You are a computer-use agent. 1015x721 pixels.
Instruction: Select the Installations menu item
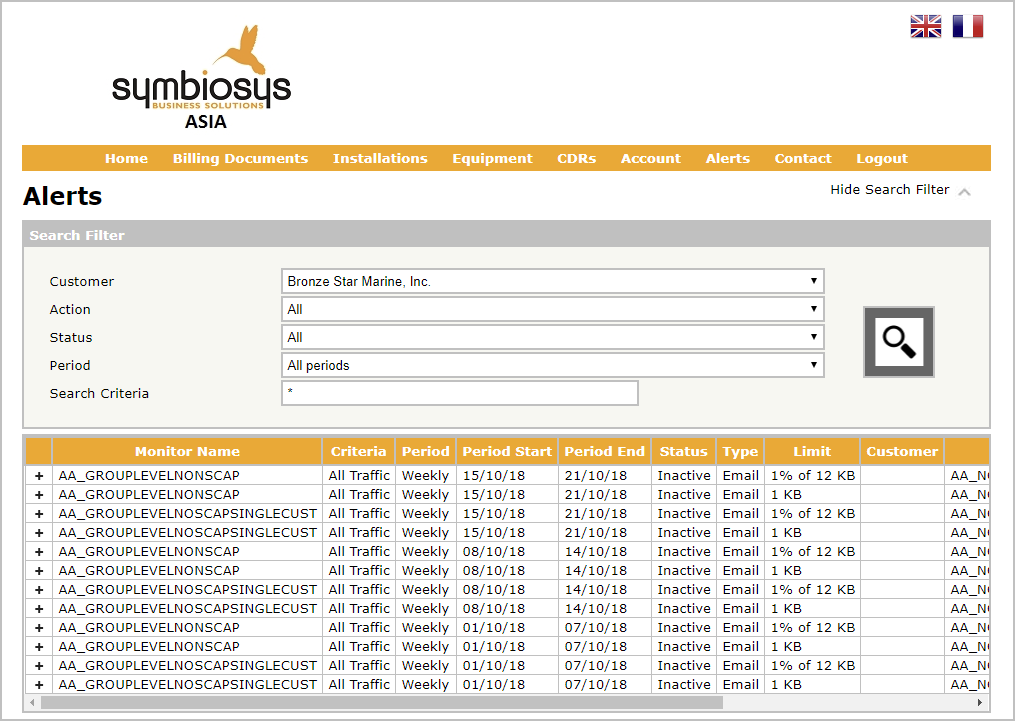pyautogui.click(x=380, y=158)
